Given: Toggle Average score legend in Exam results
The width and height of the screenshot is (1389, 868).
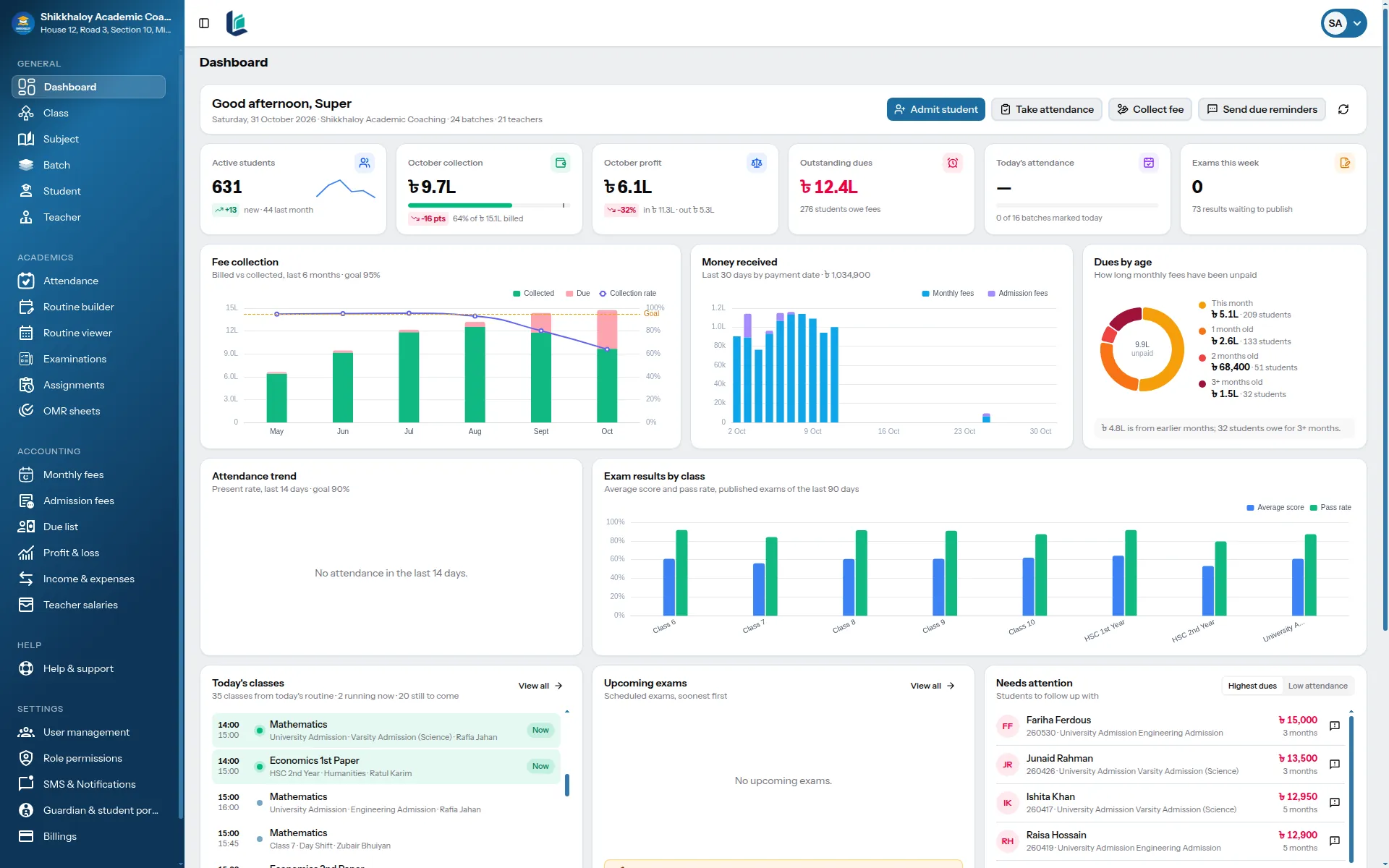Looking at the screenshot, I should click(x=1275, y=508).
